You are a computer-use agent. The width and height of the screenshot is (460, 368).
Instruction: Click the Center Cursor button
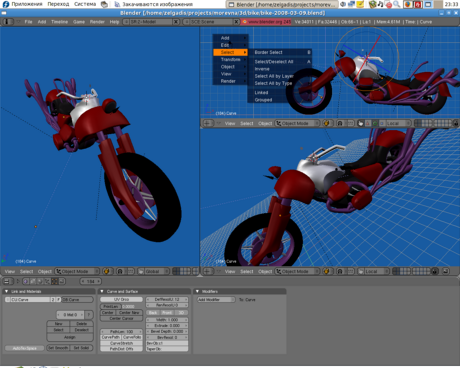[121, 319]
